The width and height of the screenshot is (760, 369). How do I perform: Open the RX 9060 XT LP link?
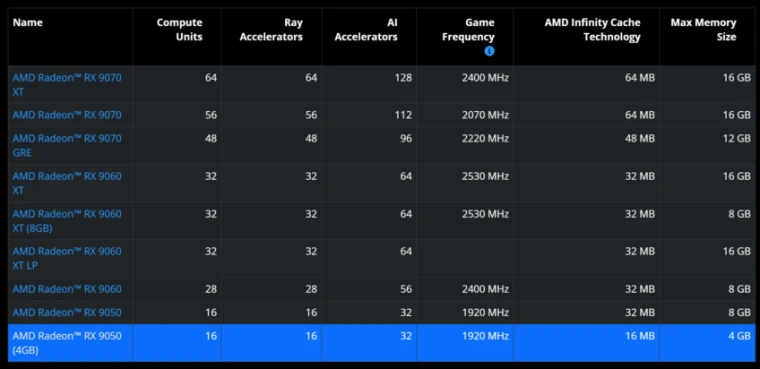pyautogui.click(x=67, y=258)
